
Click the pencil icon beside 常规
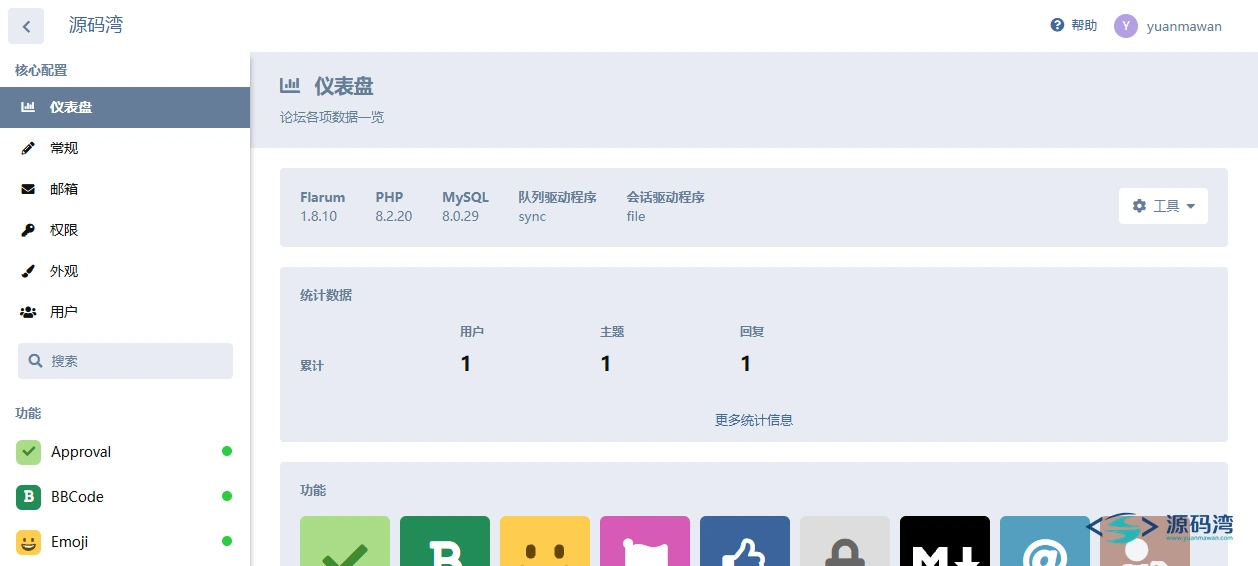(28, 148)
